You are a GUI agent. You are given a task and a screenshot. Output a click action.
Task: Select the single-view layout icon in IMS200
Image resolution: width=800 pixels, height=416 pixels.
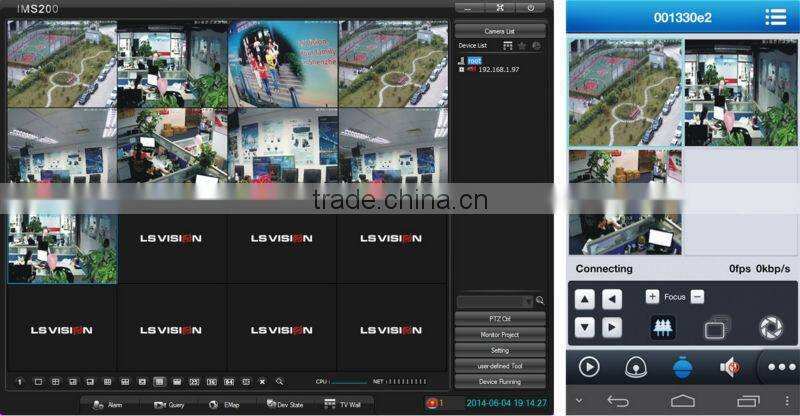pos(38,382)
